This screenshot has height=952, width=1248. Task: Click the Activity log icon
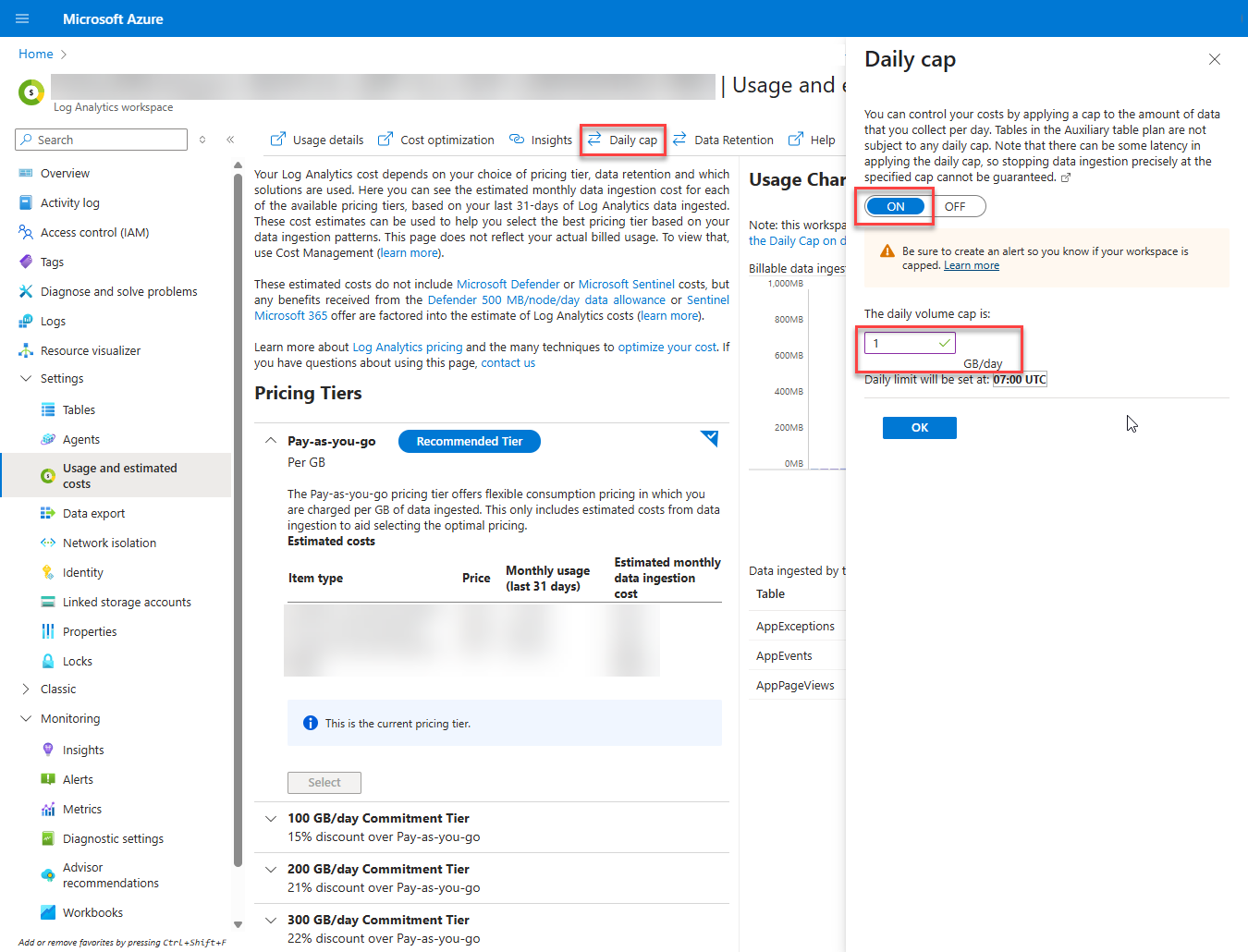26,202
